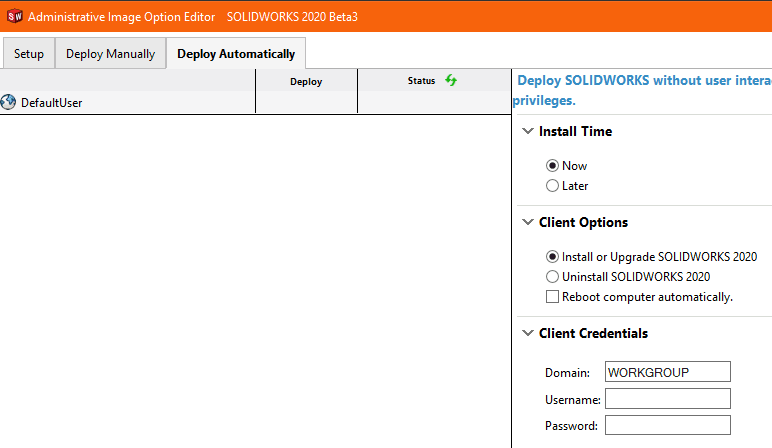Screen dimensions: 772x448
Task: Click the globe icon beside DefaultUser
Action: coord(8,102)
